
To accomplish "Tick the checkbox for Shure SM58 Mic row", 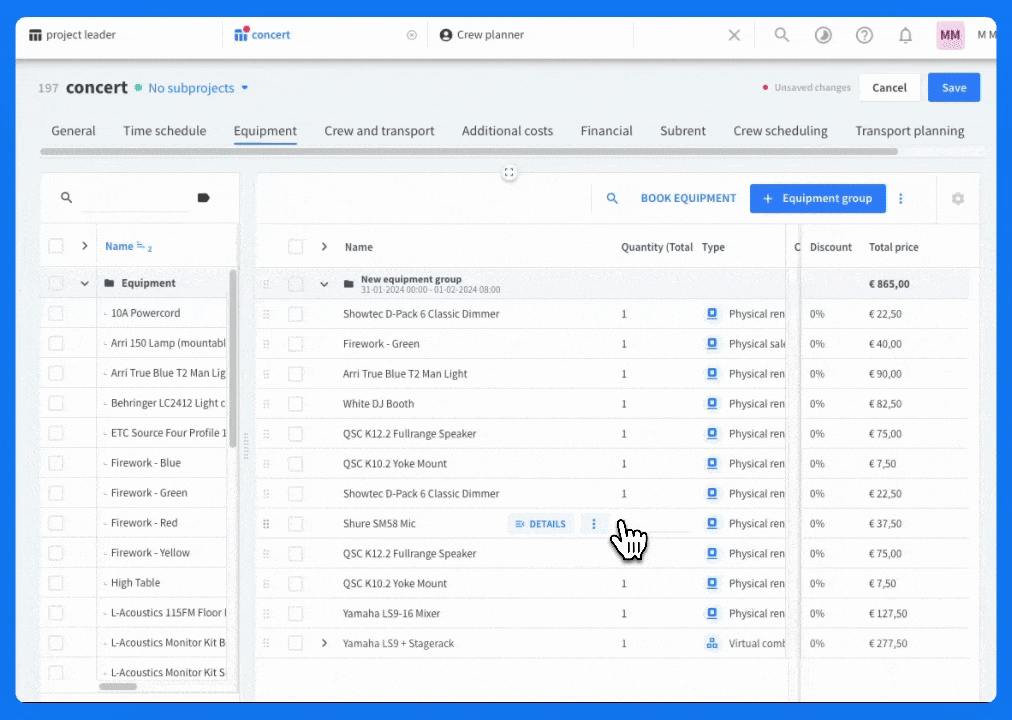I will [x=296, y=524].
